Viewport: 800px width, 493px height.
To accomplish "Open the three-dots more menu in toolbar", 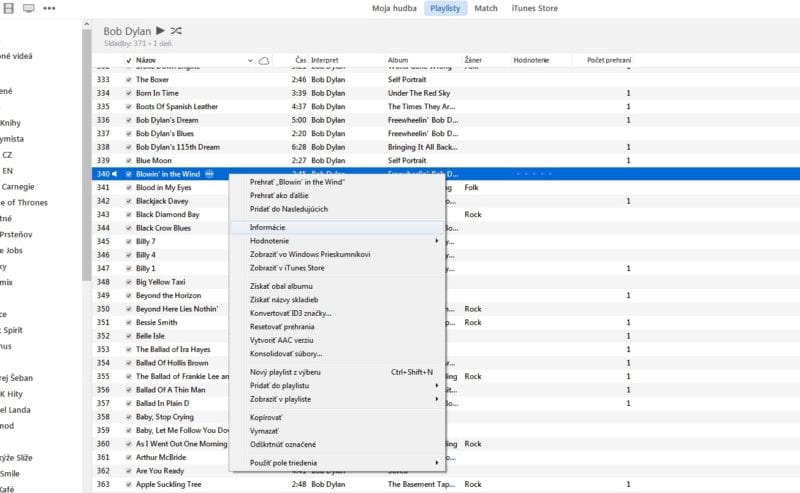I will (x=49, y=8).
